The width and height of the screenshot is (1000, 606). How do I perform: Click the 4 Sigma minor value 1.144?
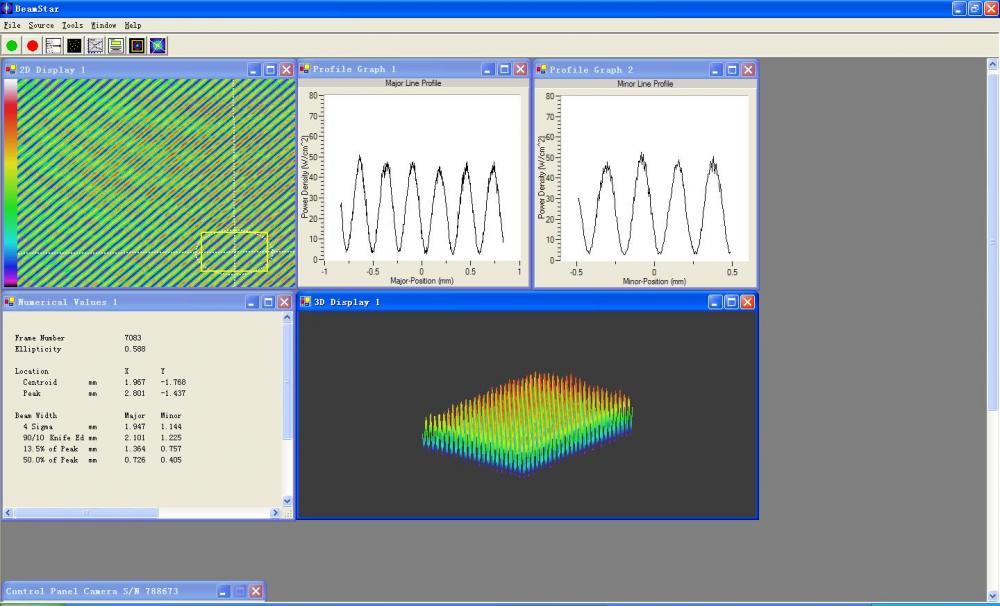pos(171,426)
